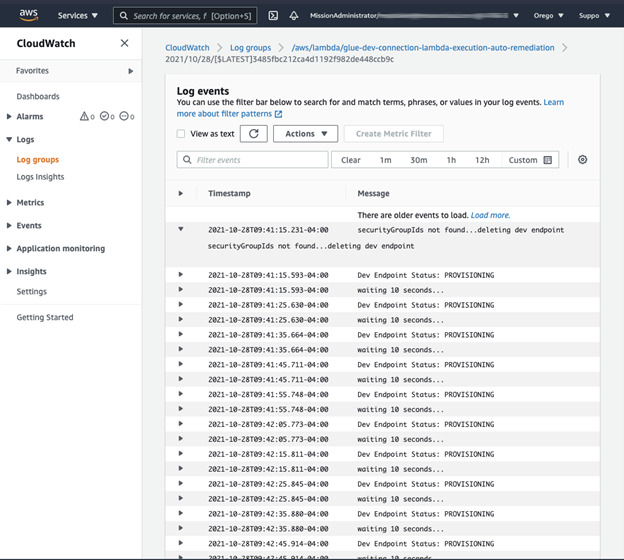The image size is (624, 560).
Task: Open Dashboards from the sidebar
Action: (x=38, y=96)
